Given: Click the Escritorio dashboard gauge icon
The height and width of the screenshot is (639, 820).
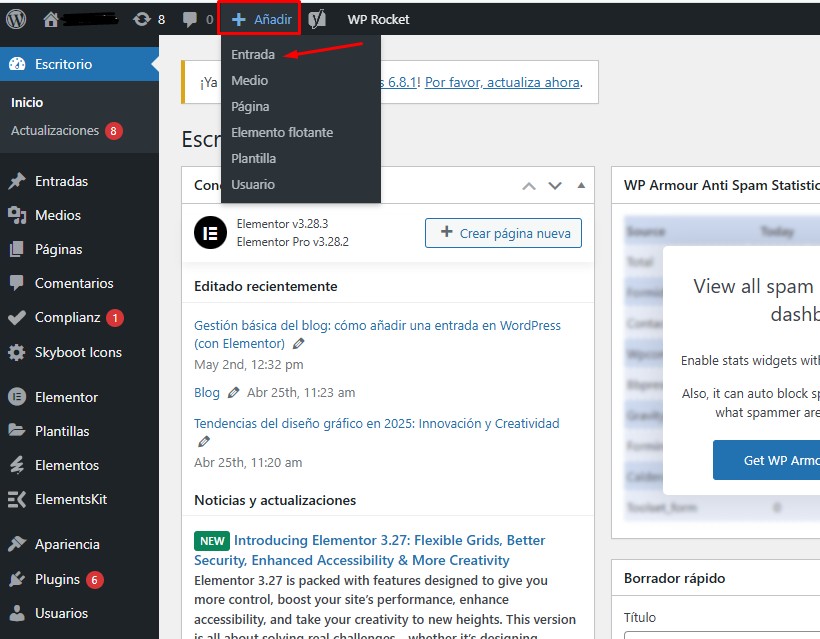Looking at the screenshot, I should tap(17, 64).
